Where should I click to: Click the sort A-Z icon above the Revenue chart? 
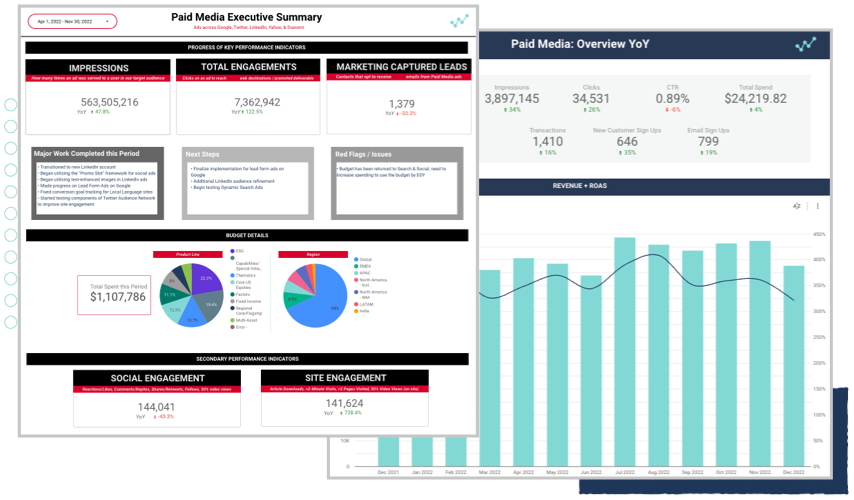796,206
